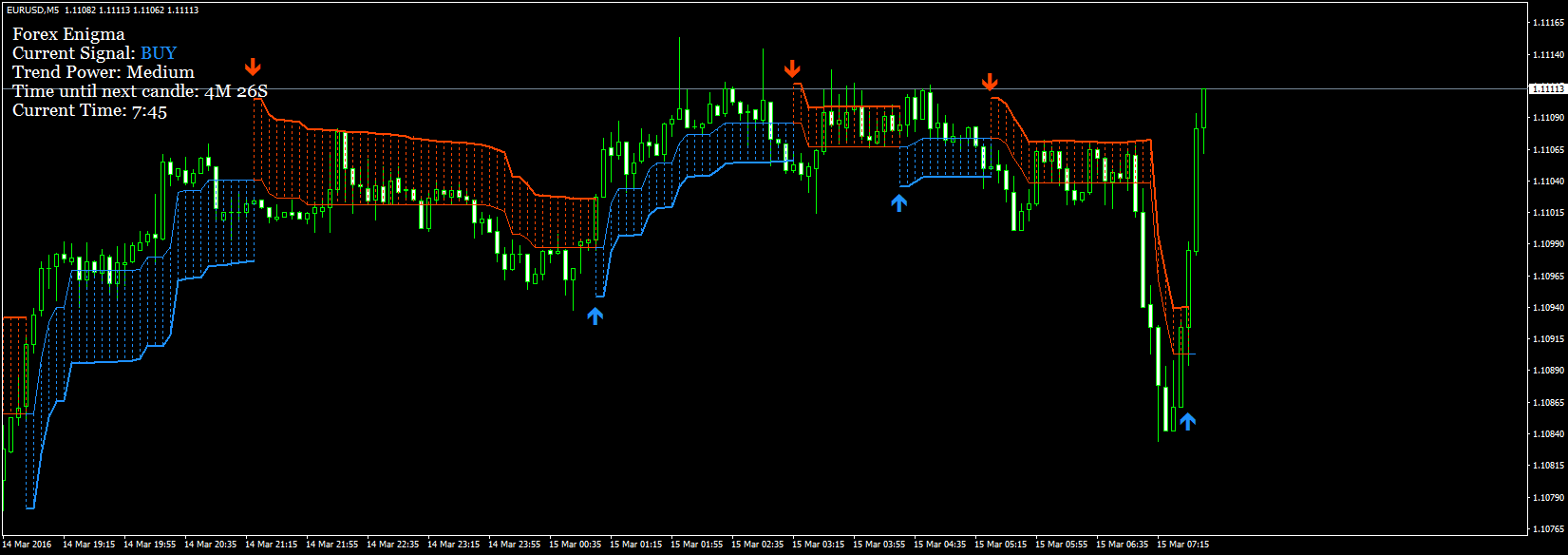Image resolution: width=1568 pixels, height=555 pixels.
Task: Click the 1.10940 price axis label
Action: (x=1548, y=308)
